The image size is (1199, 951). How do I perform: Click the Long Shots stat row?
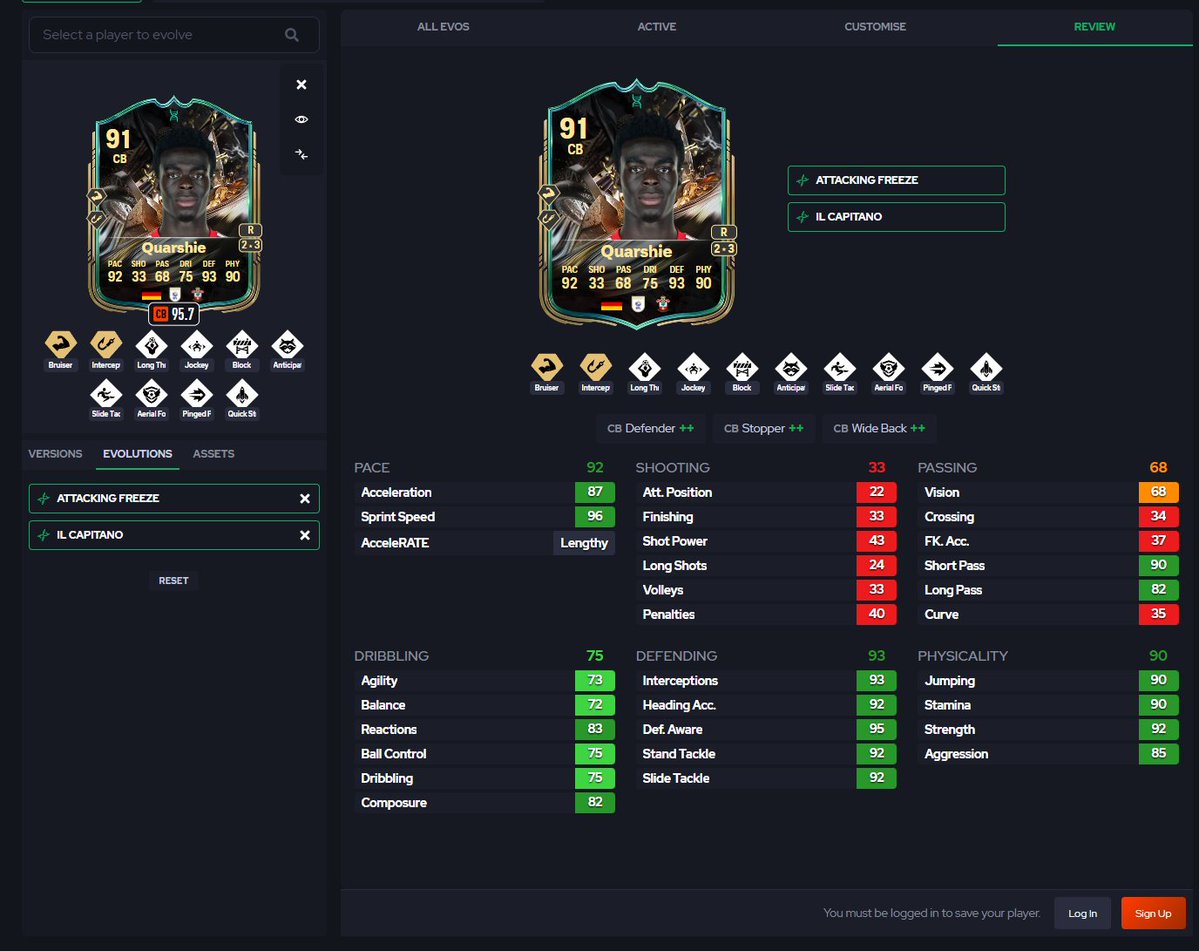(x=766, y=566)
